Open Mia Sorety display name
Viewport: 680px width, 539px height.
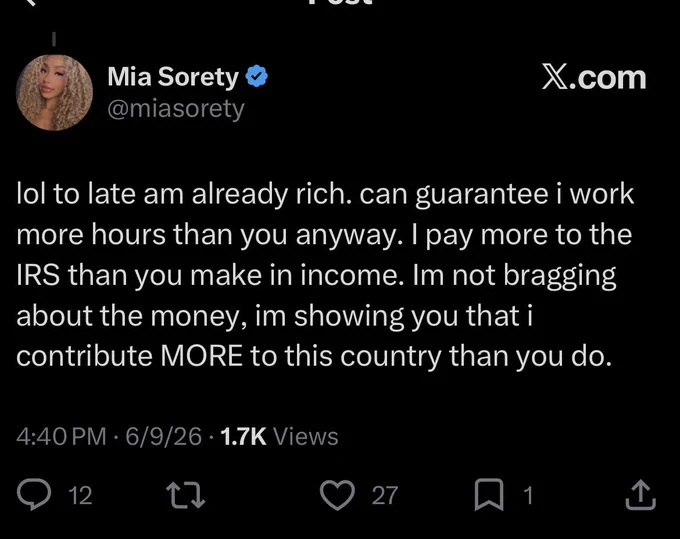click(x=173, y=76)
